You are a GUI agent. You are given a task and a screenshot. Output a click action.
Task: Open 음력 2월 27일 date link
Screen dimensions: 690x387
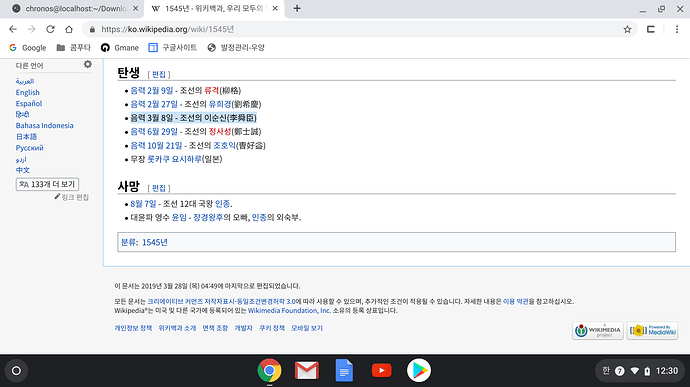154,104
